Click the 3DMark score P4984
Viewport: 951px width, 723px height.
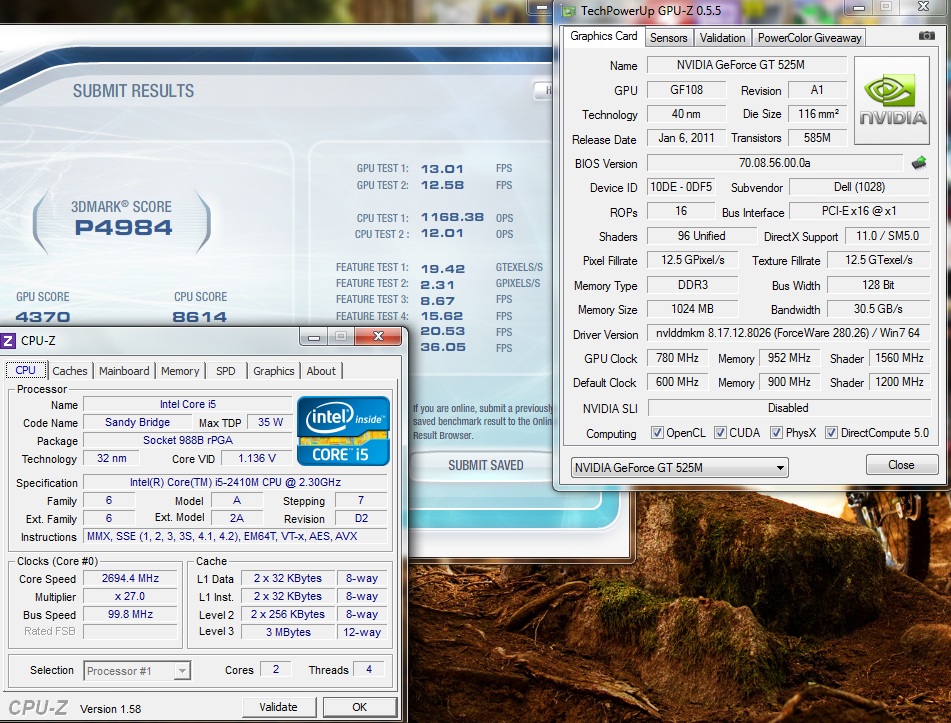pyautogui.click(x=123, y=227)
